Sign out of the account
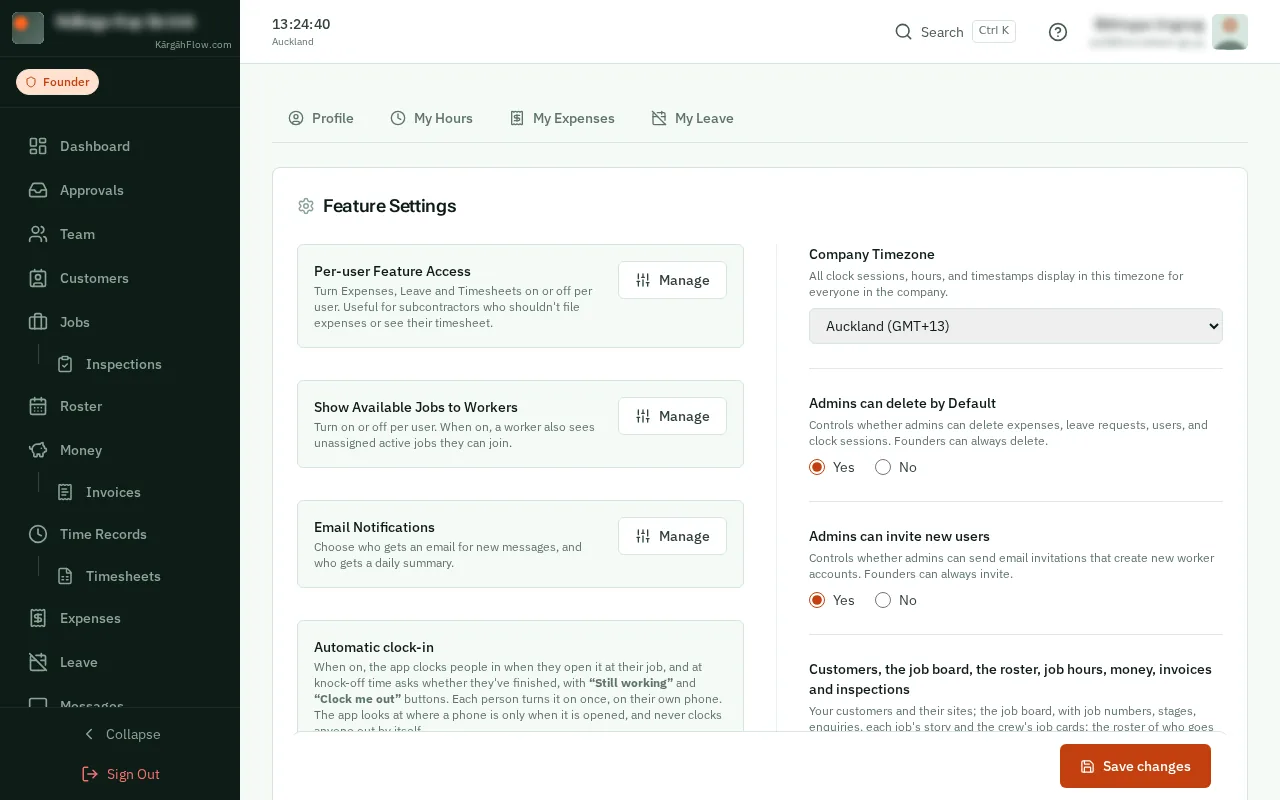Image resolution: width=1280 pixels, height=800 pixels. [120, 774]
